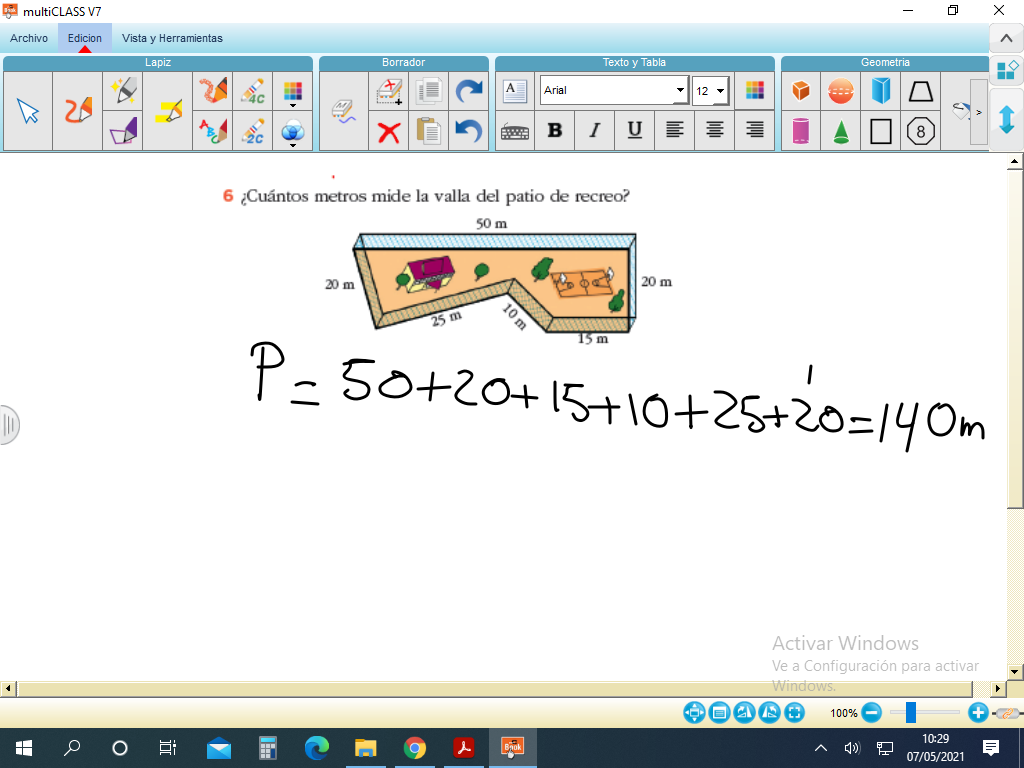Click the fit page width view button
Image resolution: width=1024 pixels, height=768 pixels.
(719, 712)
